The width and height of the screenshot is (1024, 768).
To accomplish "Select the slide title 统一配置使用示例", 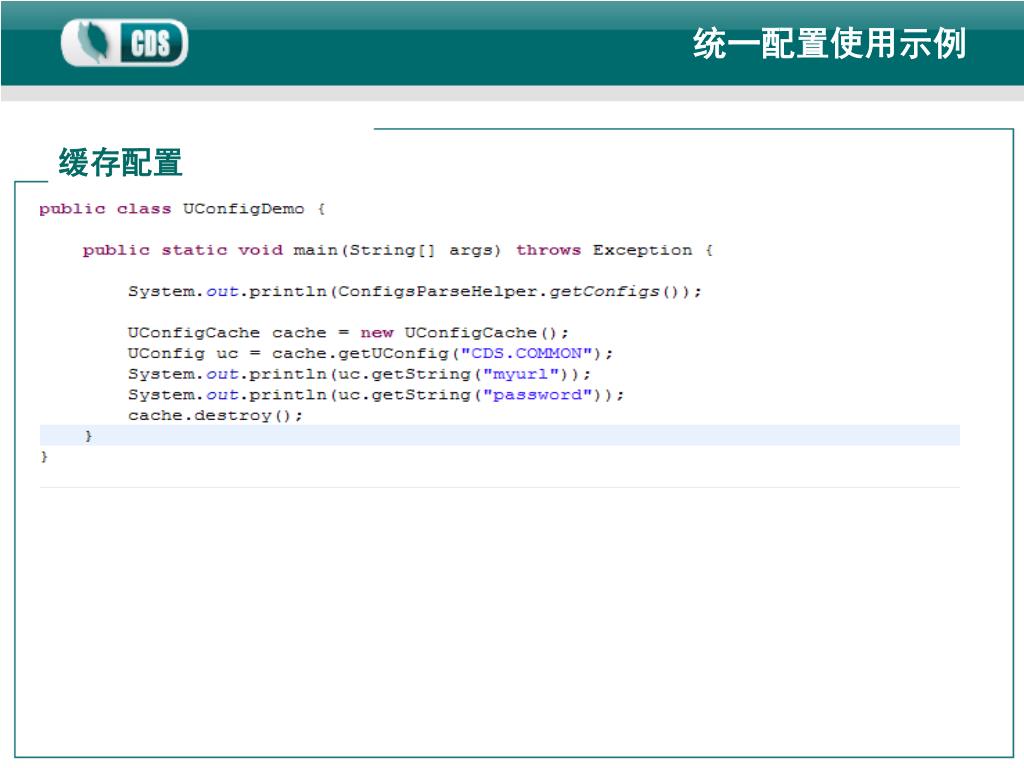I will pos(829,44).
